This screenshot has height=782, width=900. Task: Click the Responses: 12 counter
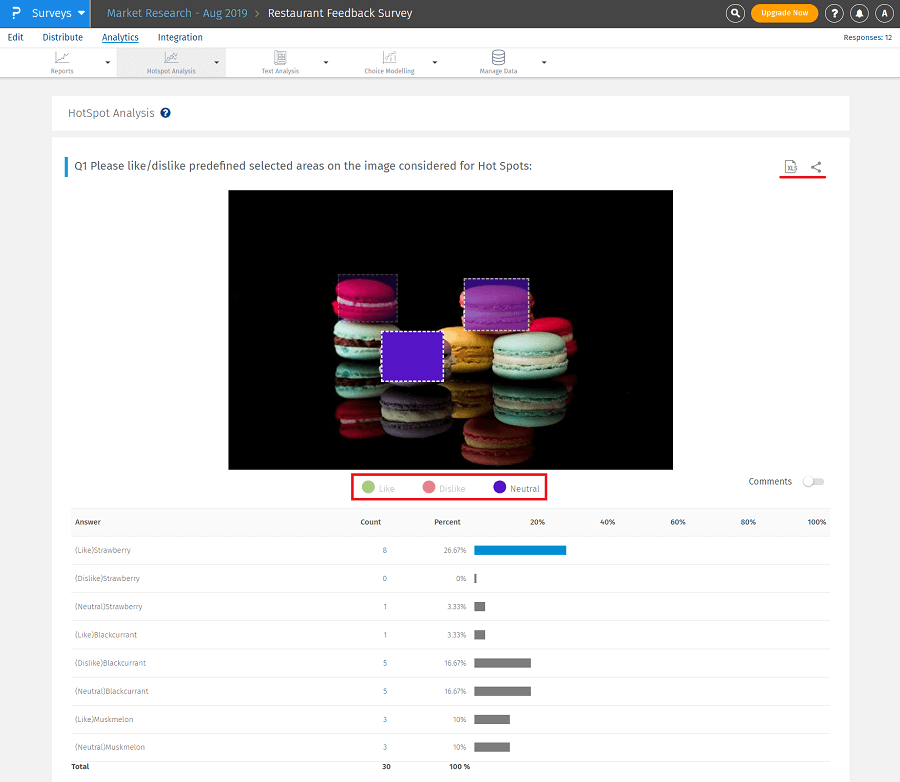coord(867,37)
